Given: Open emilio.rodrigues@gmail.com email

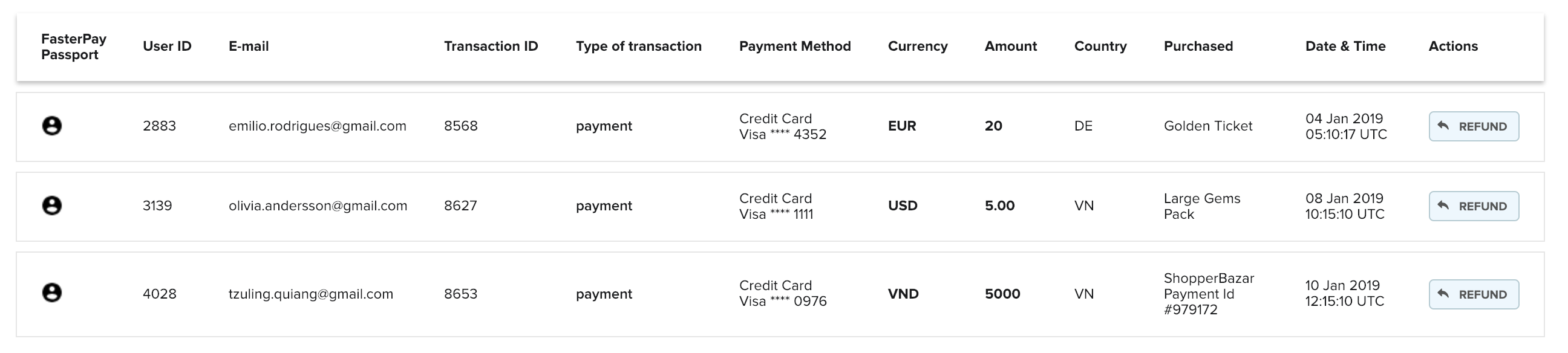Looking at the screenshot, I should pos(317,126).
